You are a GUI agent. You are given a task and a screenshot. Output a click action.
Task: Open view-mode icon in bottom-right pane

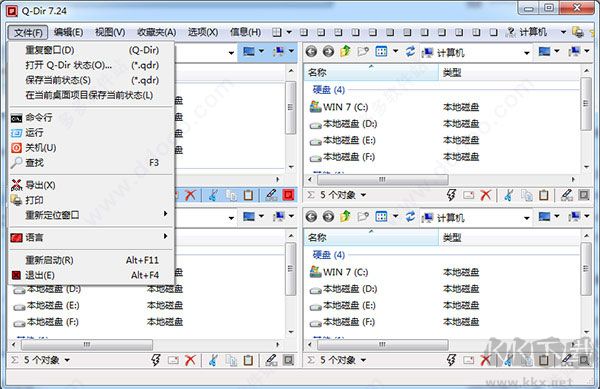(x=381, y=216)
